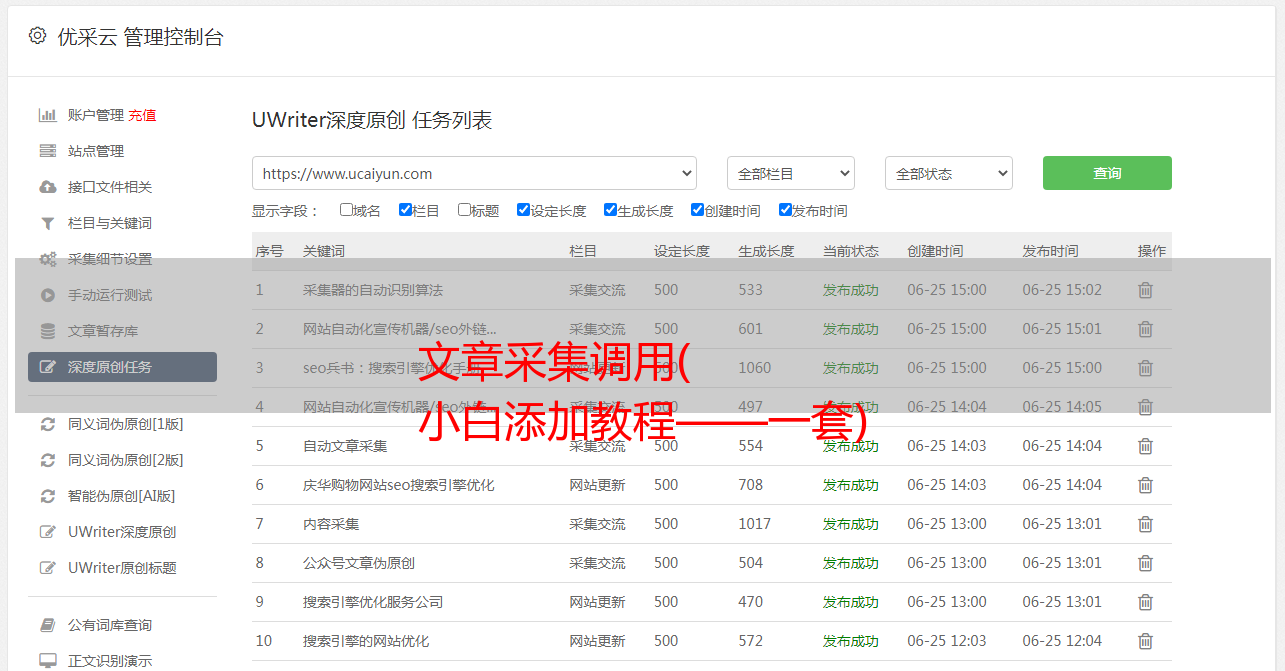Enable the 域名 display field checkbox
The height and width of the screenshot is (671, 1285).
click(x=346, y=210)
